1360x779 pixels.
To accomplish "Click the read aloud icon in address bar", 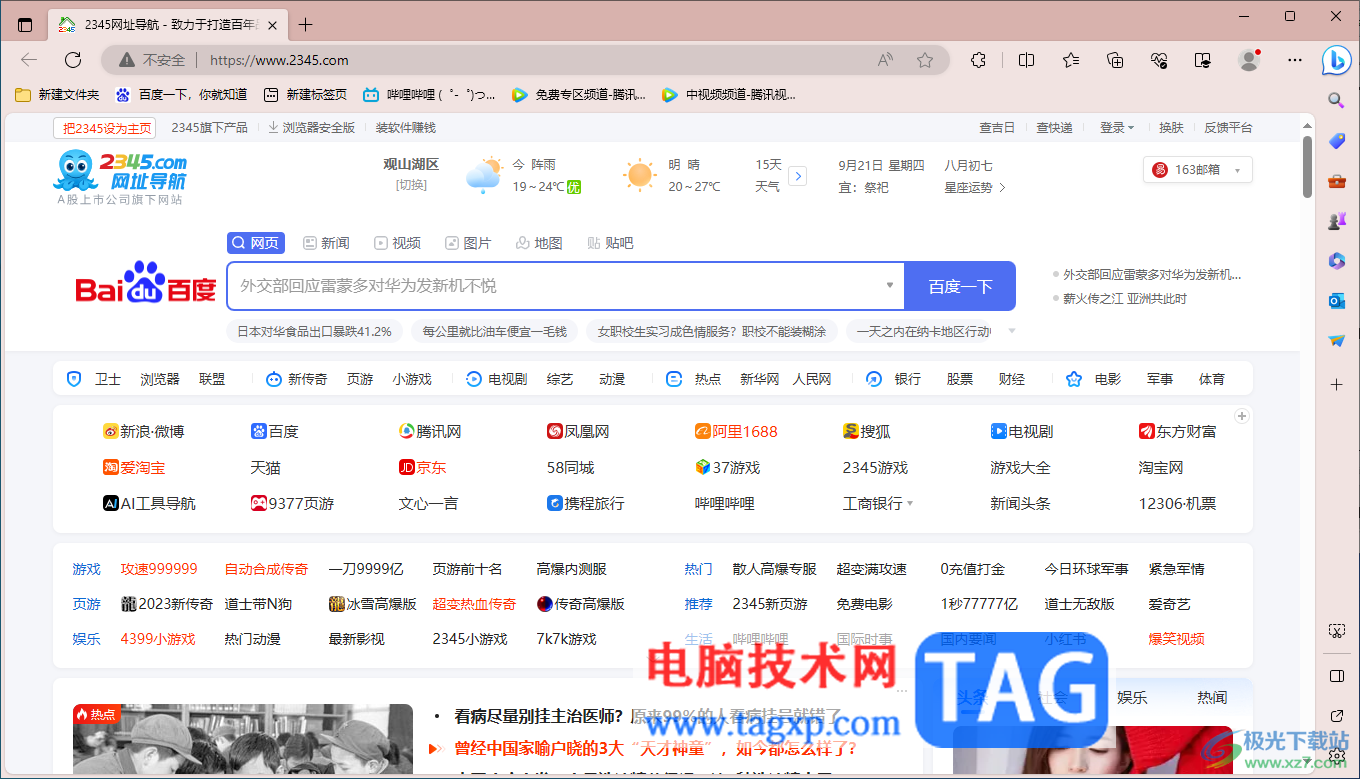I will (x=885, y=60).
